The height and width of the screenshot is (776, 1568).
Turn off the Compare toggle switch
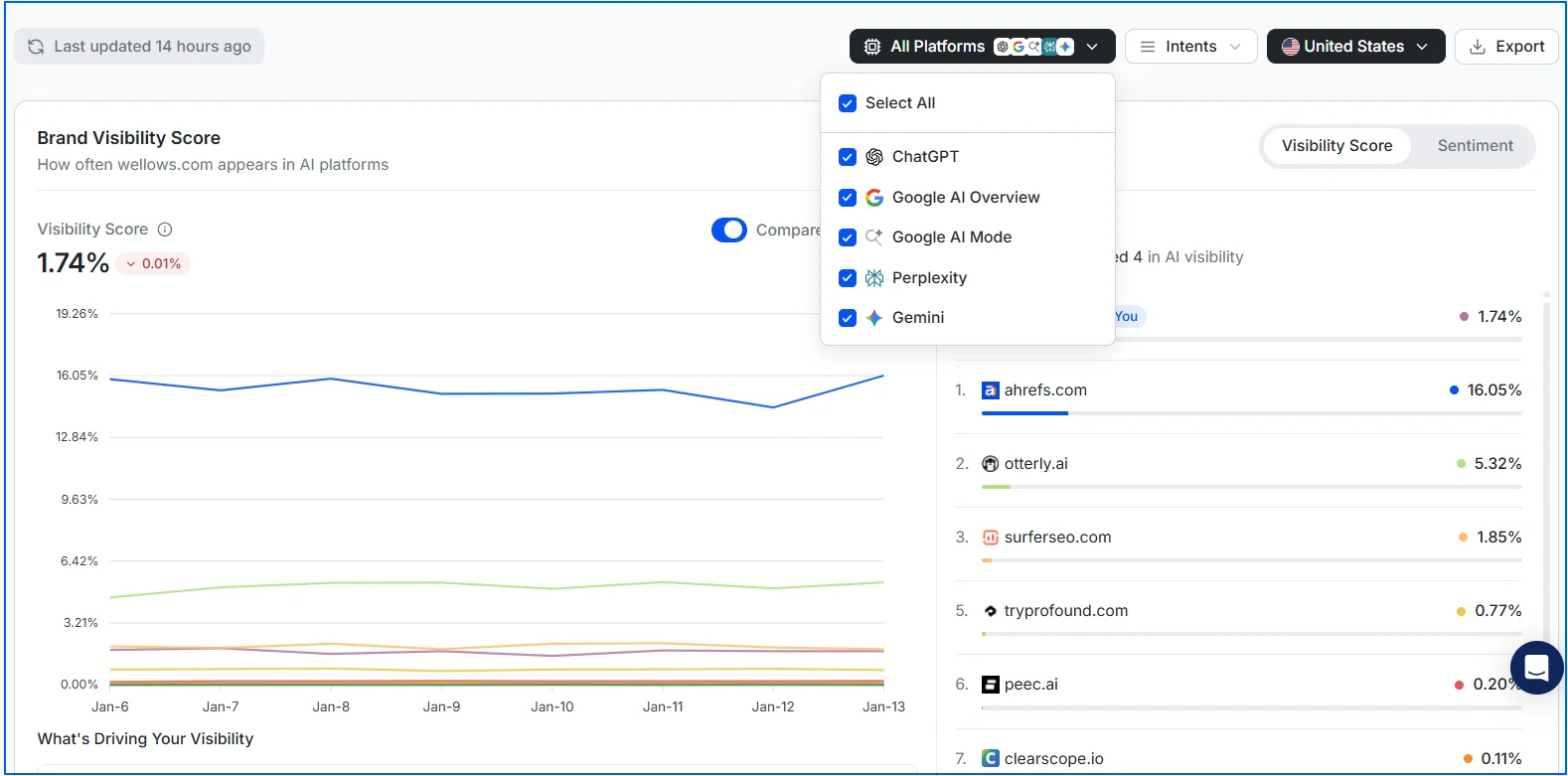[x=729, y=231]
